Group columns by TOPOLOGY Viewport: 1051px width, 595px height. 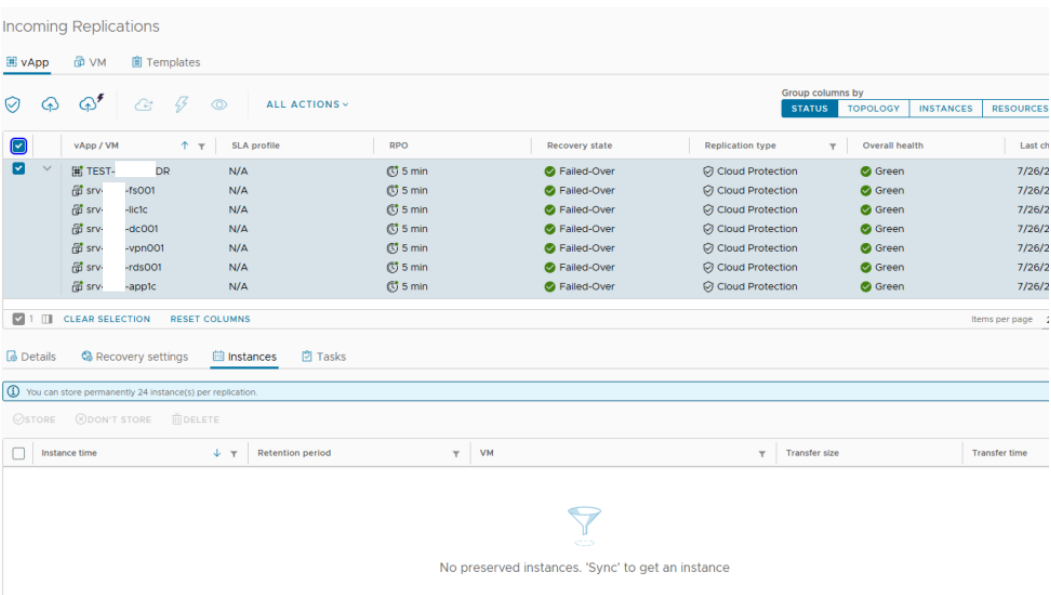tap(873, 108)
